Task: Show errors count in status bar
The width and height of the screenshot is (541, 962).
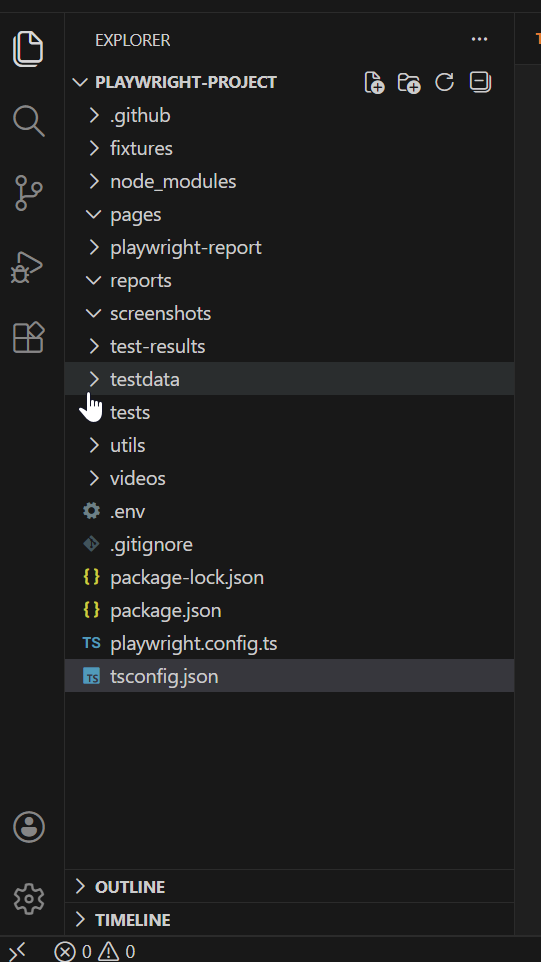Action: click(72, 952)
